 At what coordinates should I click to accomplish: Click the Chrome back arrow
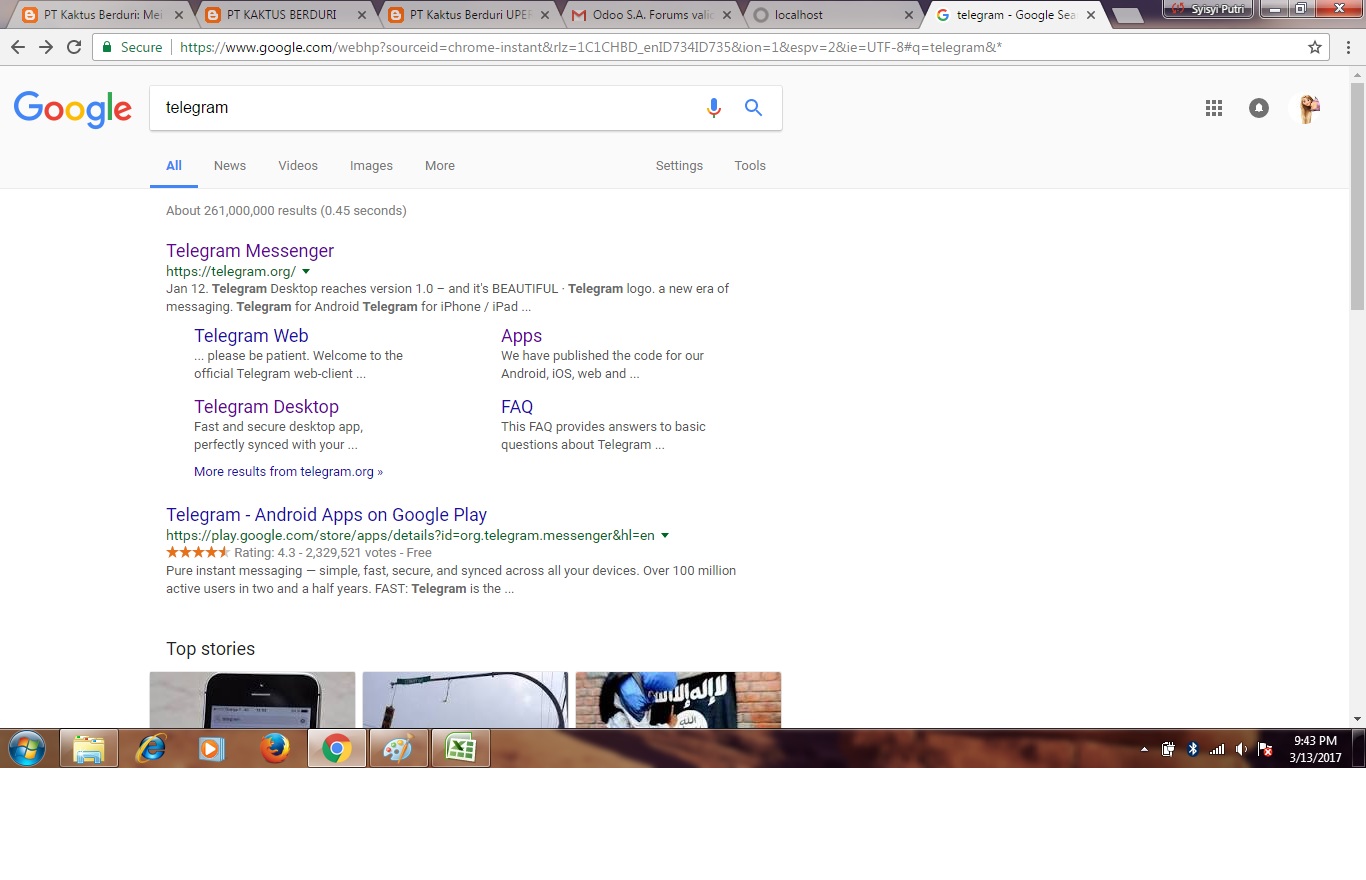[18, 47]
